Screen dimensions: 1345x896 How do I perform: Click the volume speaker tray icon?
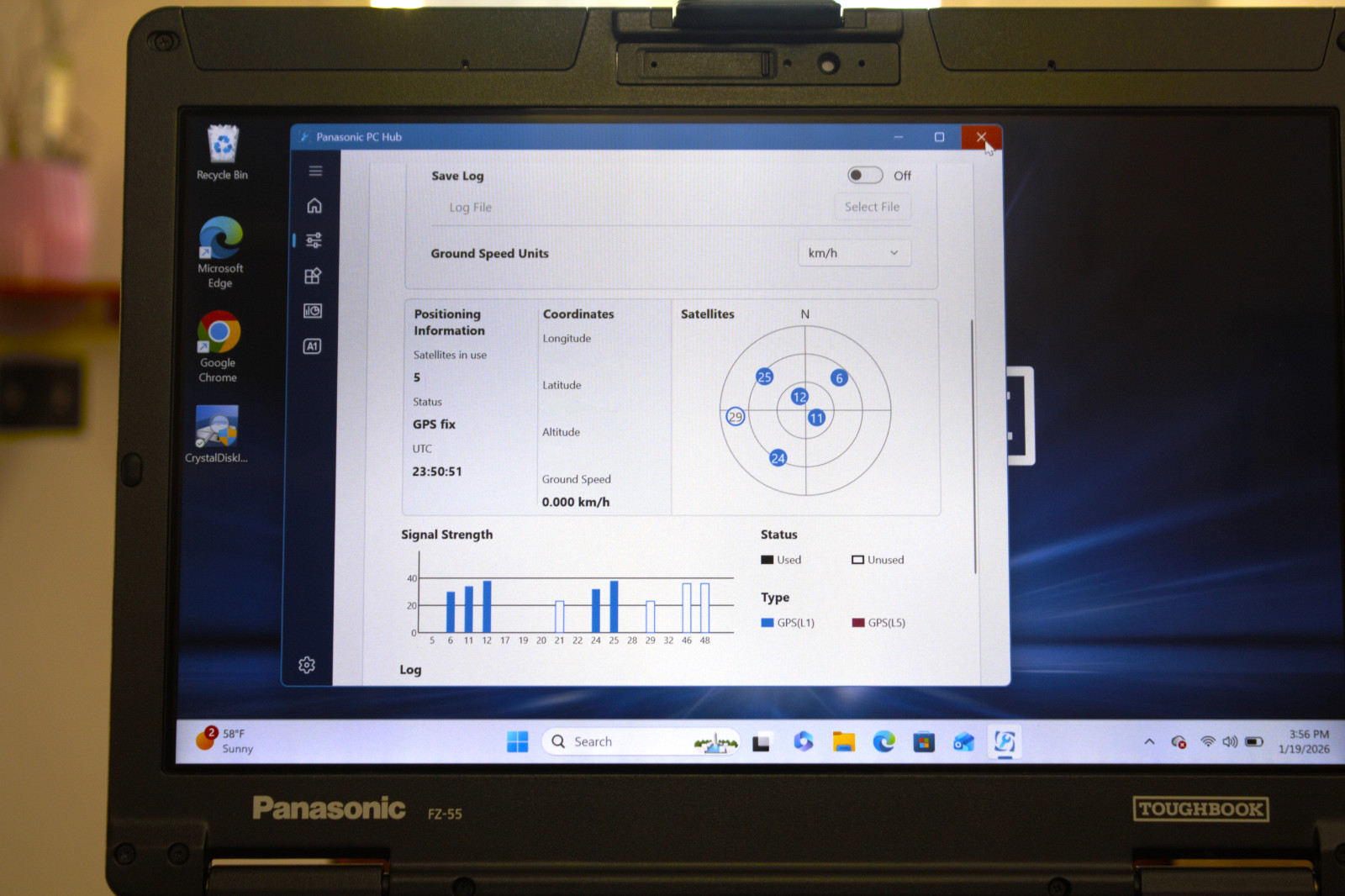1230,741
